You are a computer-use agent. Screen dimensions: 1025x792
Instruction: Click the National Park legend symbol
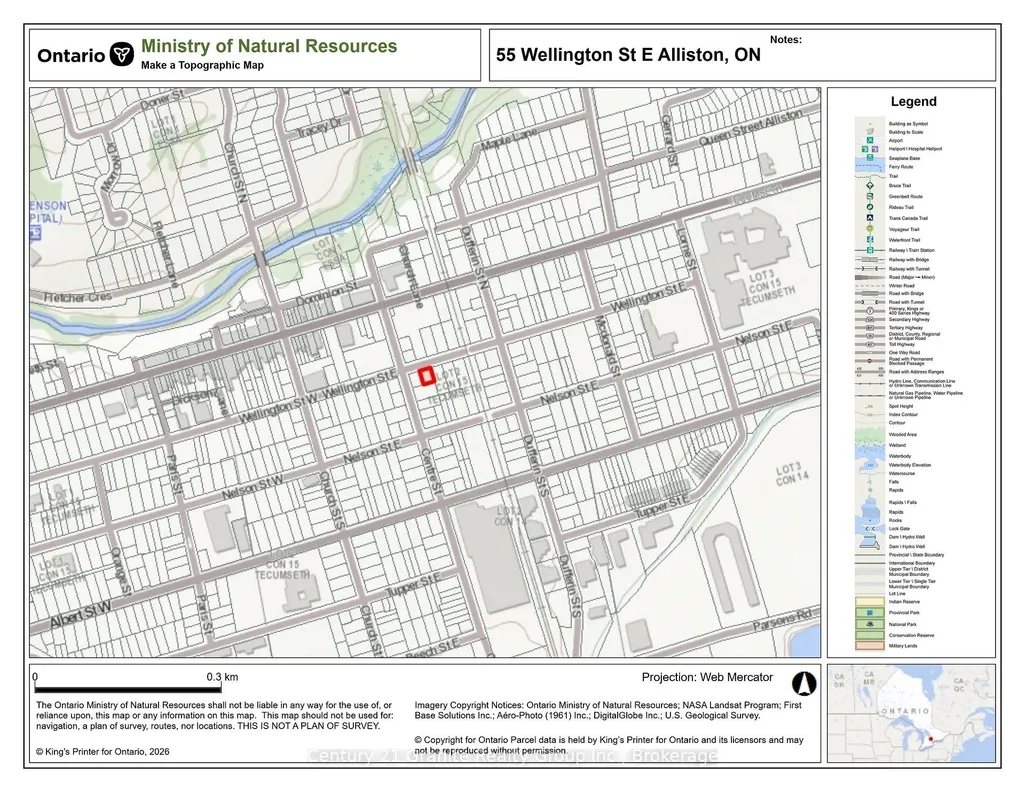point(870,624)
